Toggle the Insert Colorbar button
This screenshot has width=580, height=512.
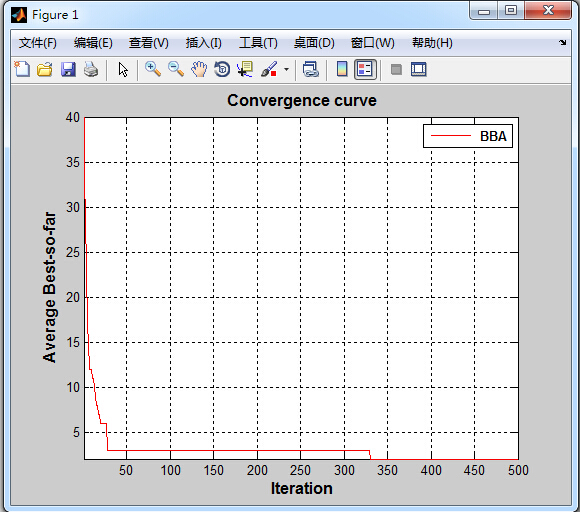click(x=342, y=69)
